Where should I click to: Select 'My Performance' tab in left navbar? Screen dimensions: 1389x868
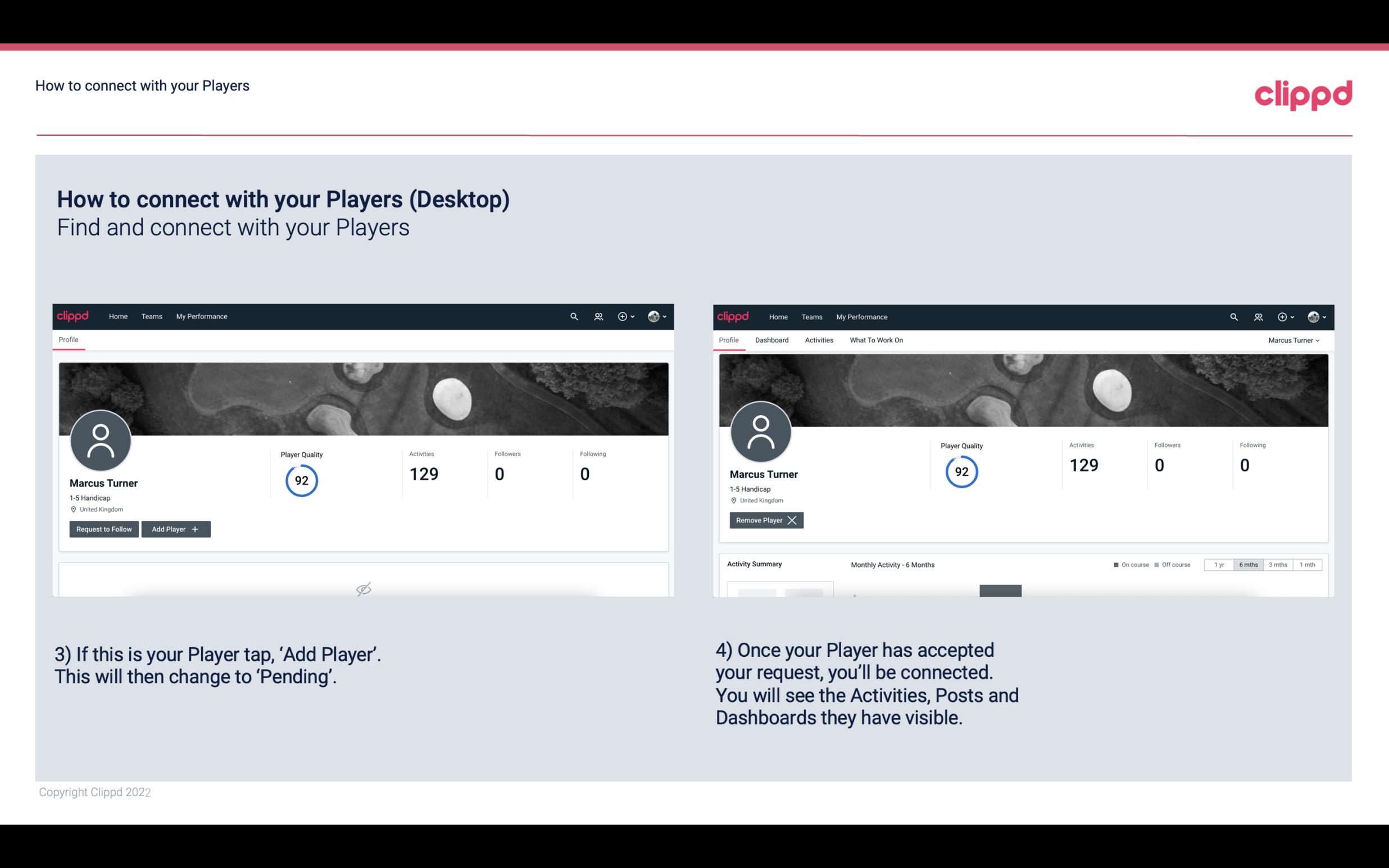[x=201, y=316]
